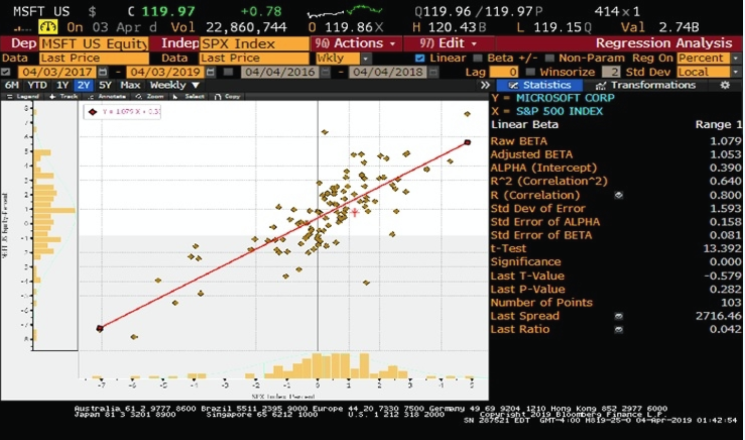745x440 pixels.
Task: Open the Legend chart tool
Action: pos(22,96)
